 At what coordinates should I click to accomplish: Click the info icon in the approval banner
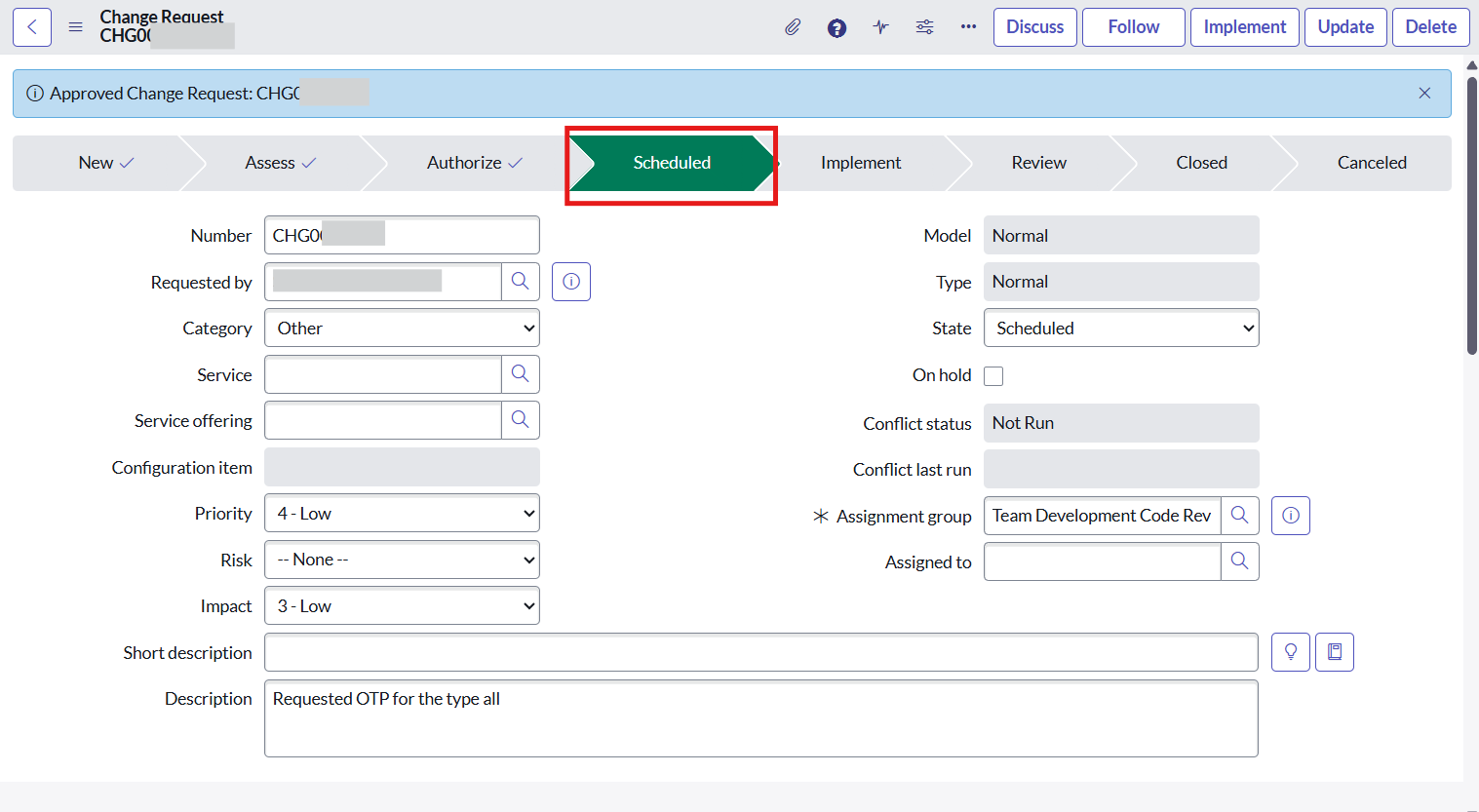(x=35, y=94)
